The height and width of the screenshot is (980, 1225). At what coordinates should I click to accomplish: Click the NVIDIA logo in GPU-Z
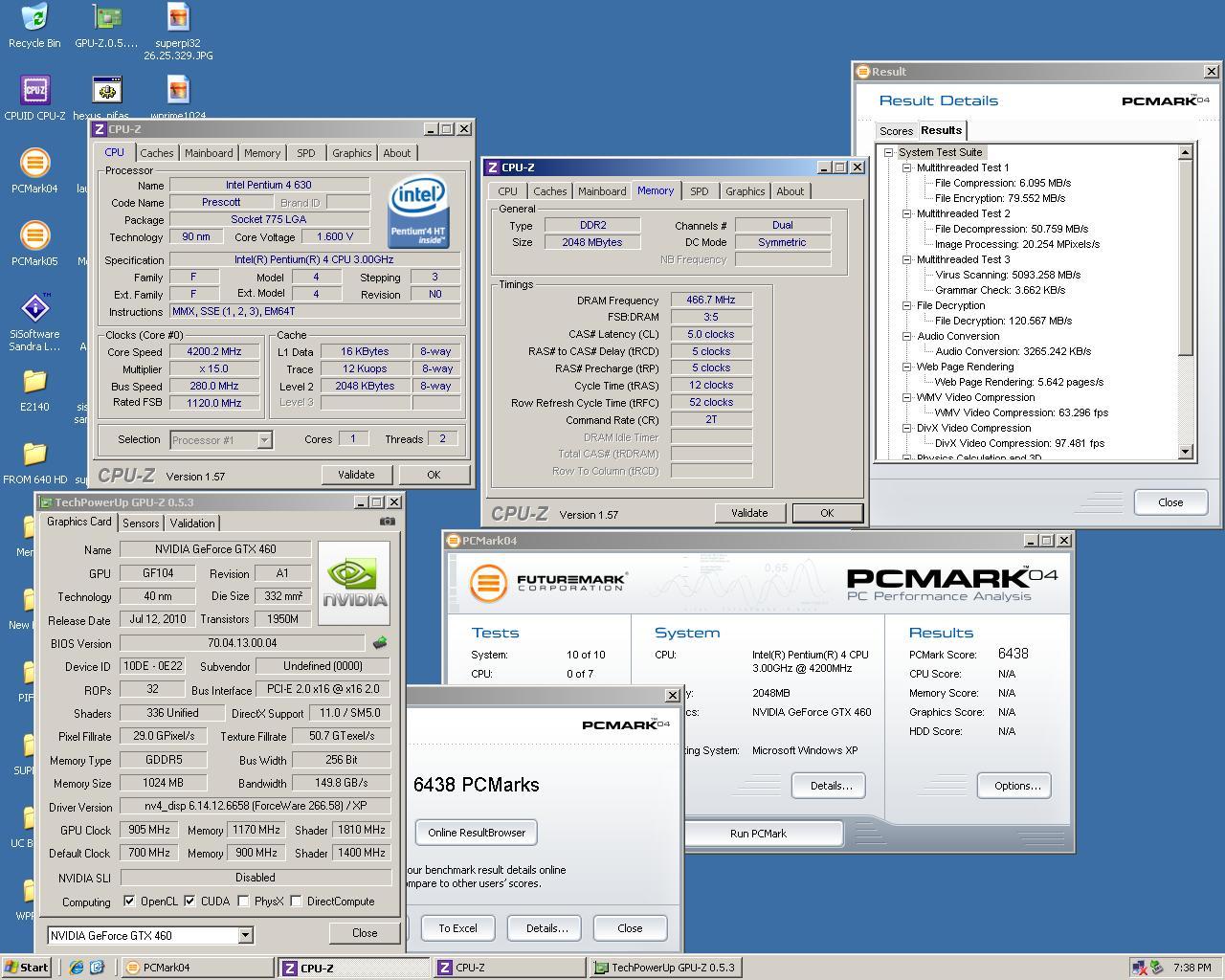coord(355,583)
